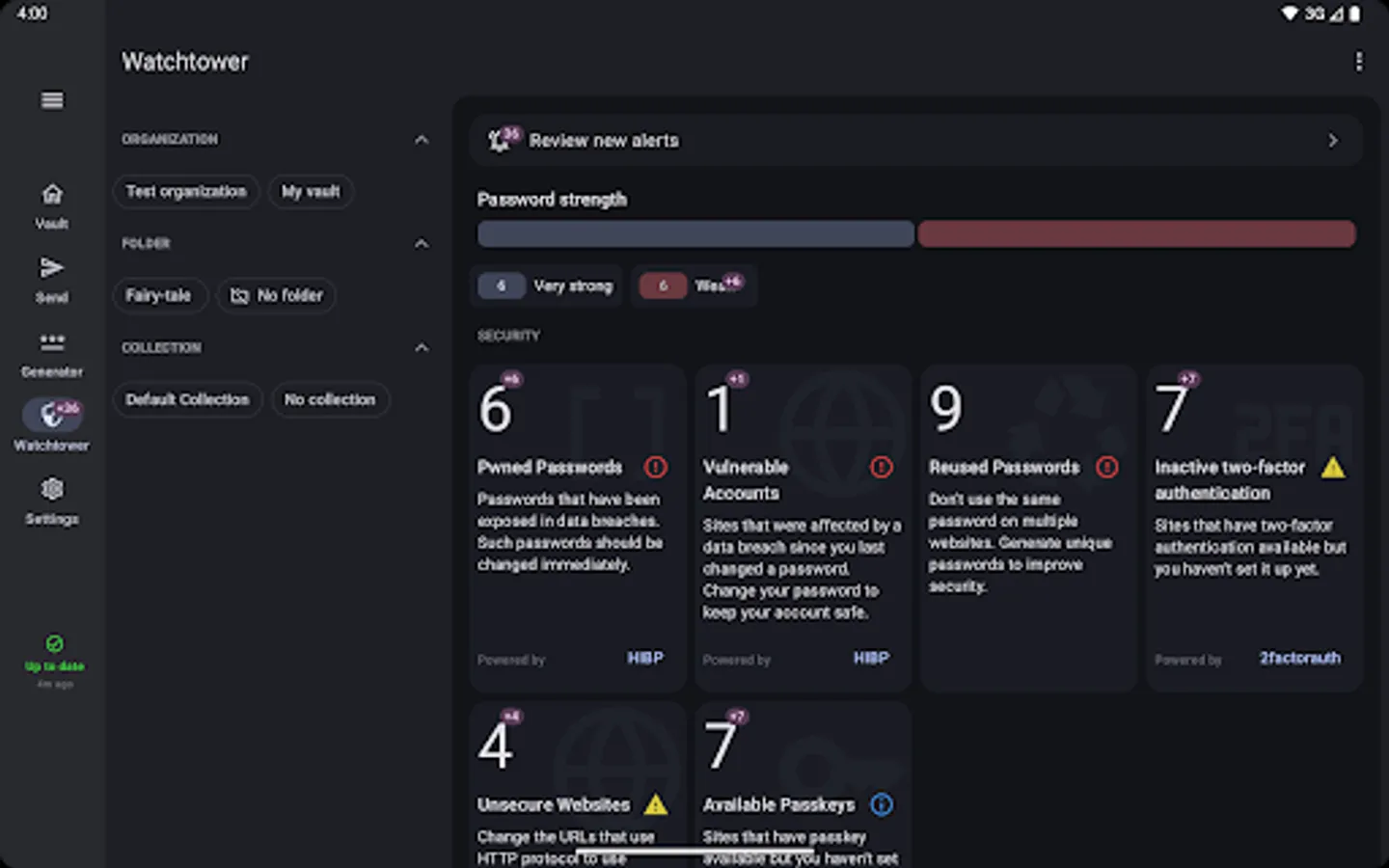Click the weak segment of password strength bar
Viewport: 1389px width, 868px height.
(x=1137, y=233)
